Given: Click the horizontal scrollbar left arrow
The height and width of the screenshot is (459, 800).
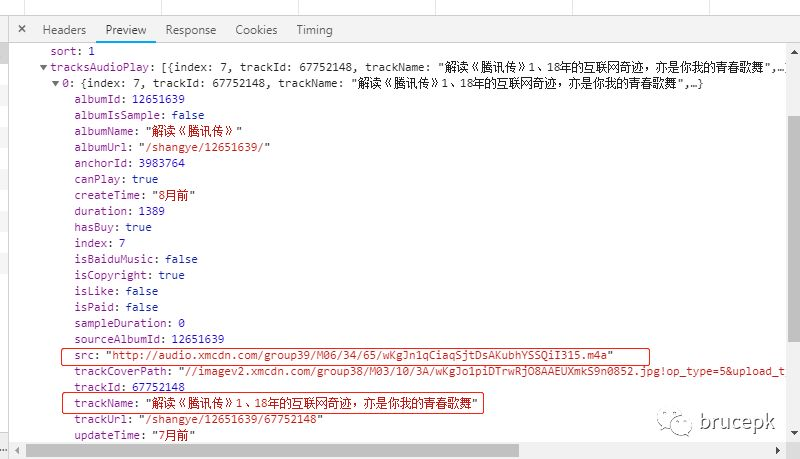Looking at the screenshot, I should pos(17,451).
